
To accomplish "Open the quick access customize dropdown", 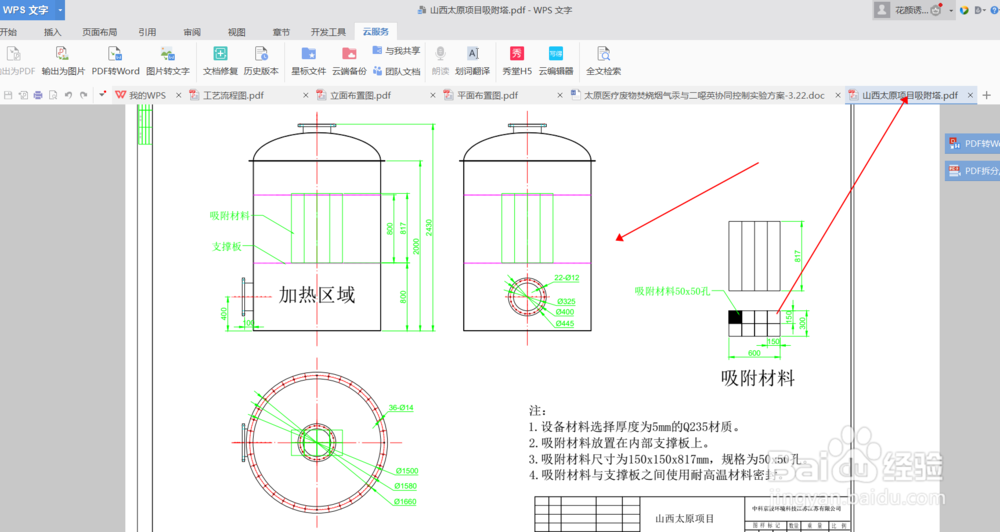I will (x=102, y=95).
